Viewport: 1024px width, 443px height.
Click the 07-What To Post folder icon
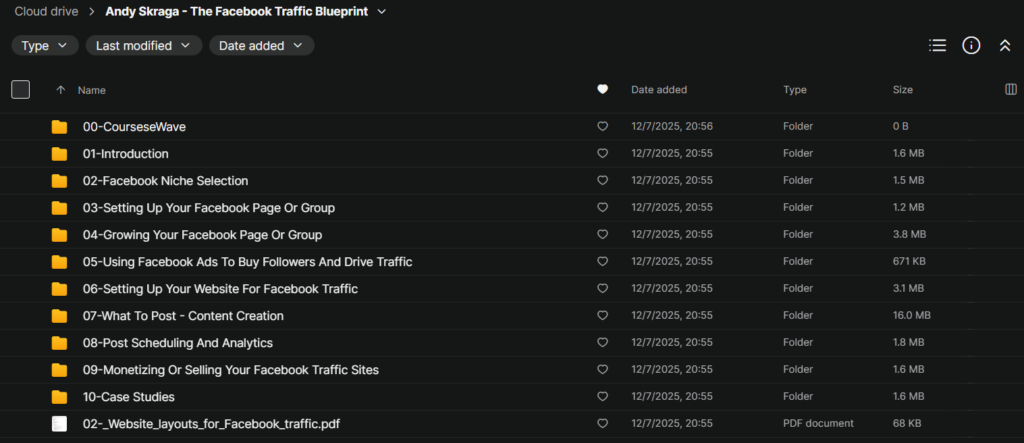pos(59,316)
